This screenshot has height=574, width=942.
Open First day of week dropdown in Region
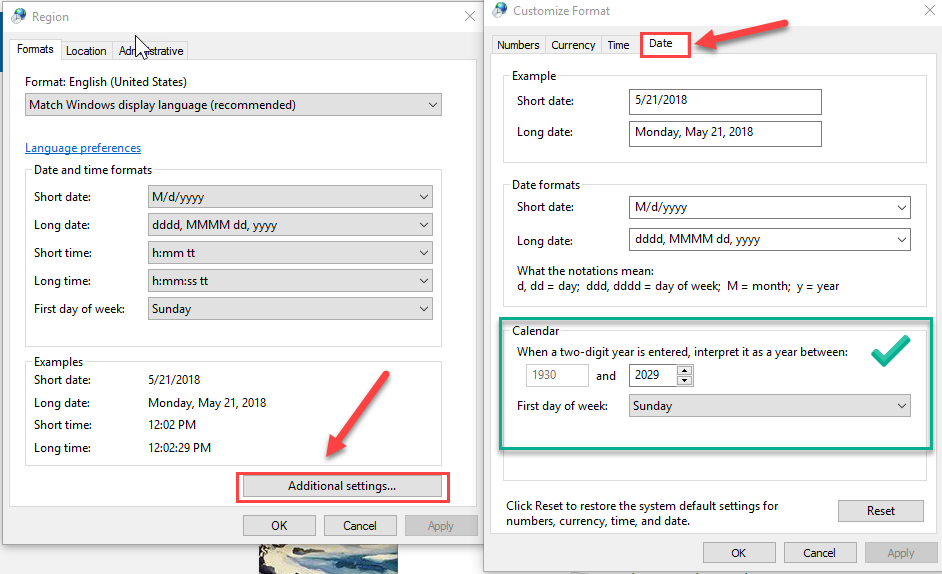pyautogui.click(x=290, y=309)
